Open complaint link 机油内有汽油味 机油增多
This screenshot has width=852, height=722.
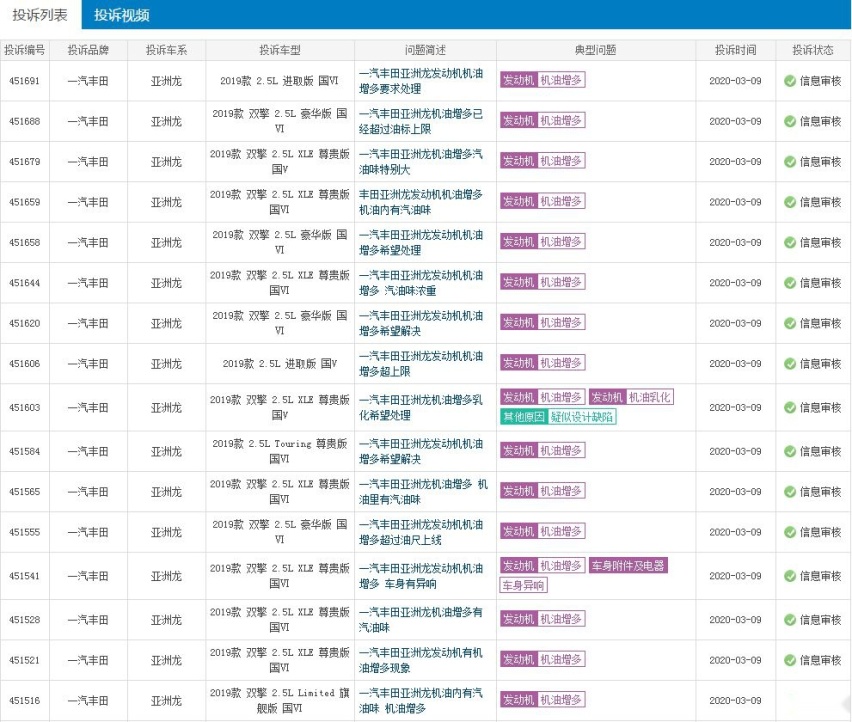[421, 700]
